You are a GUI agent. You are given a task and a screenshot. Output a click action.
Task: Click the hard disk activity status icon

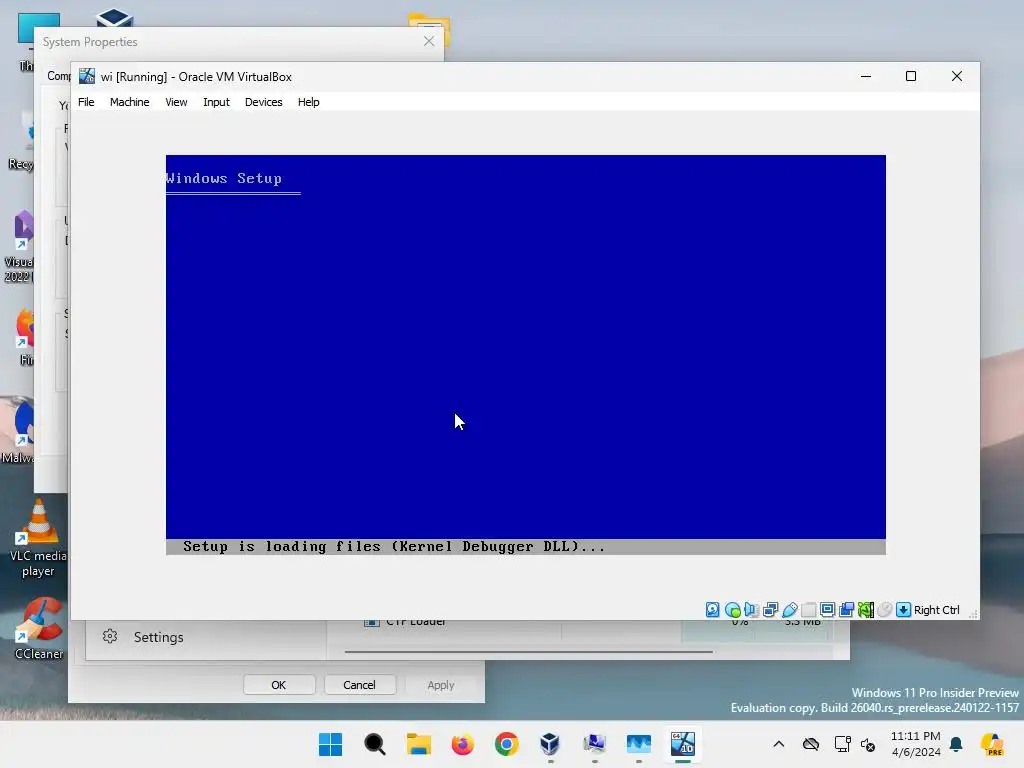[712, 610]
